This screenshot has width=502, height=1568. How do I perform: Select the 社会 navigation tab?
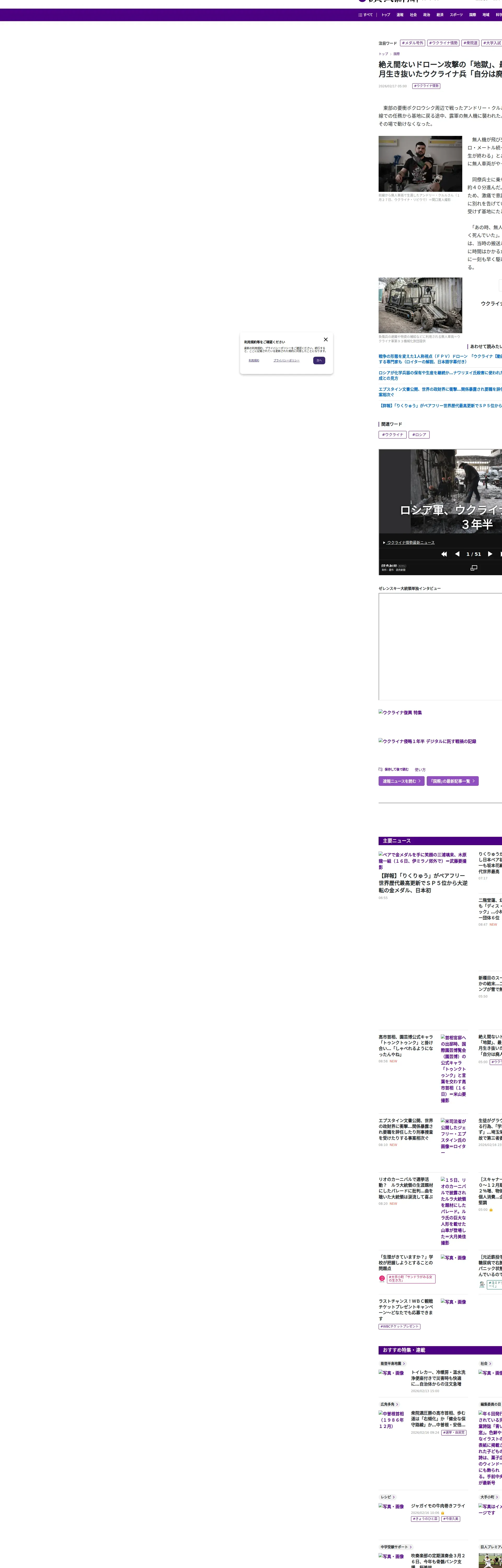(x=413, y=15)
